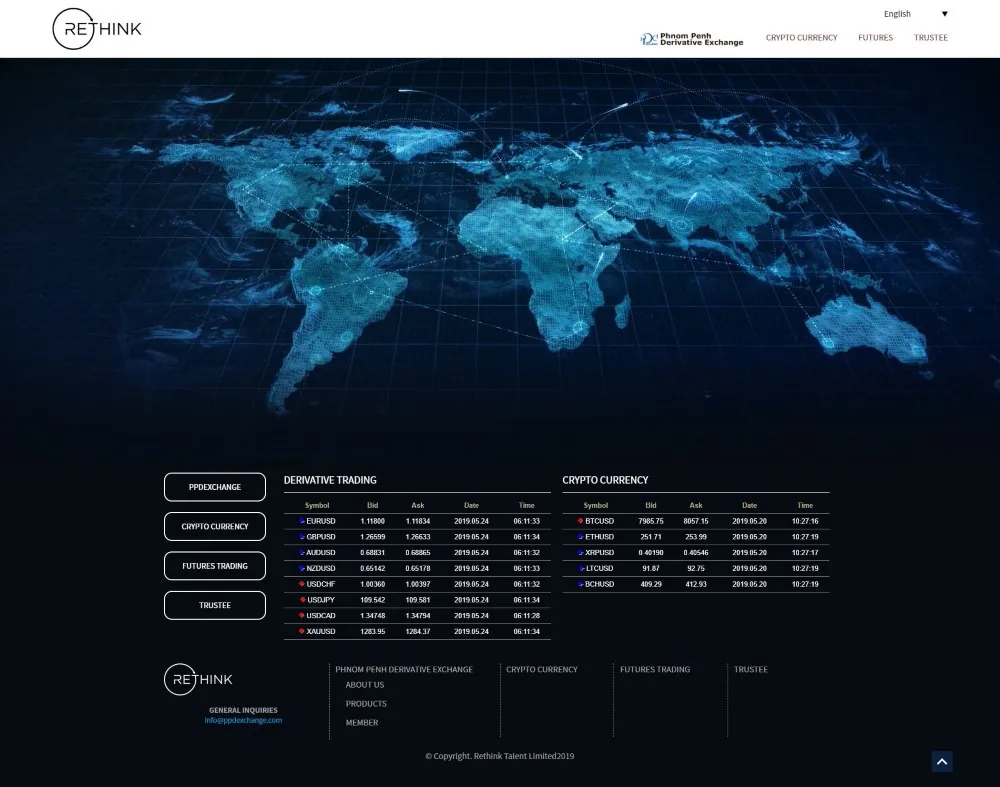Select CRYPTO CURRENCY in top navigation
Image resolution: width=1000 pixels, height=787 pixels.
tap(801, 38)
